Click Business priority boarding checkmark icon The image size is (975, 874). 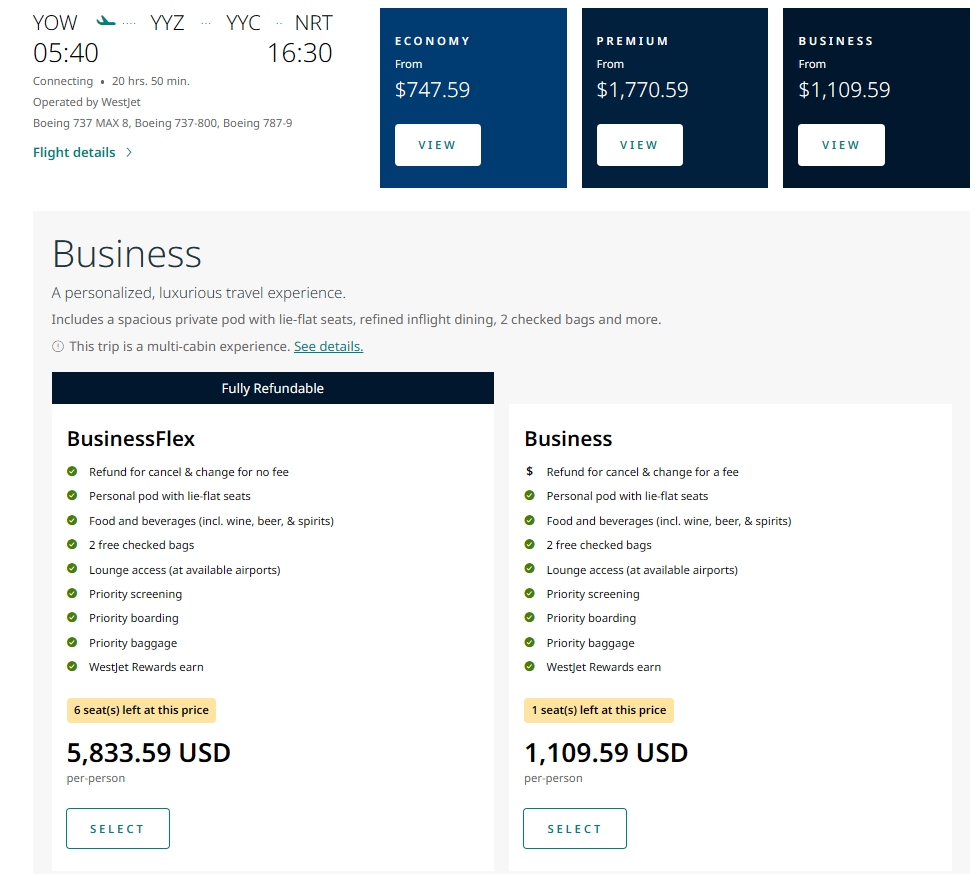[530, 618]
